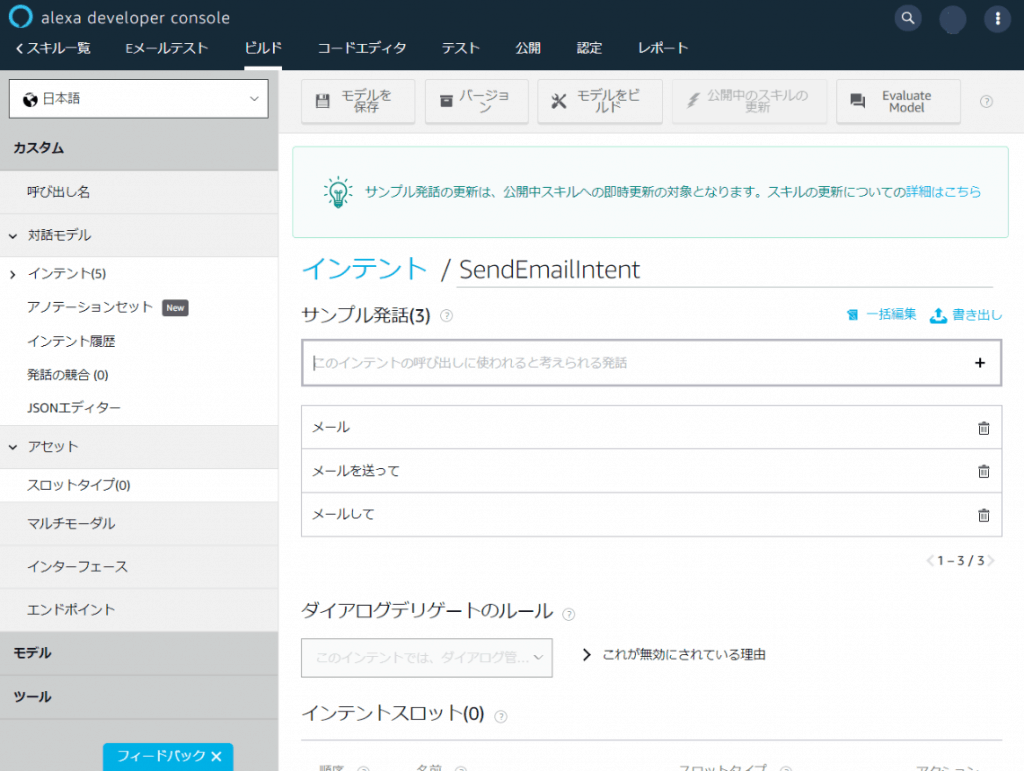Switch to the テスト tab

(x=460, y=48)
